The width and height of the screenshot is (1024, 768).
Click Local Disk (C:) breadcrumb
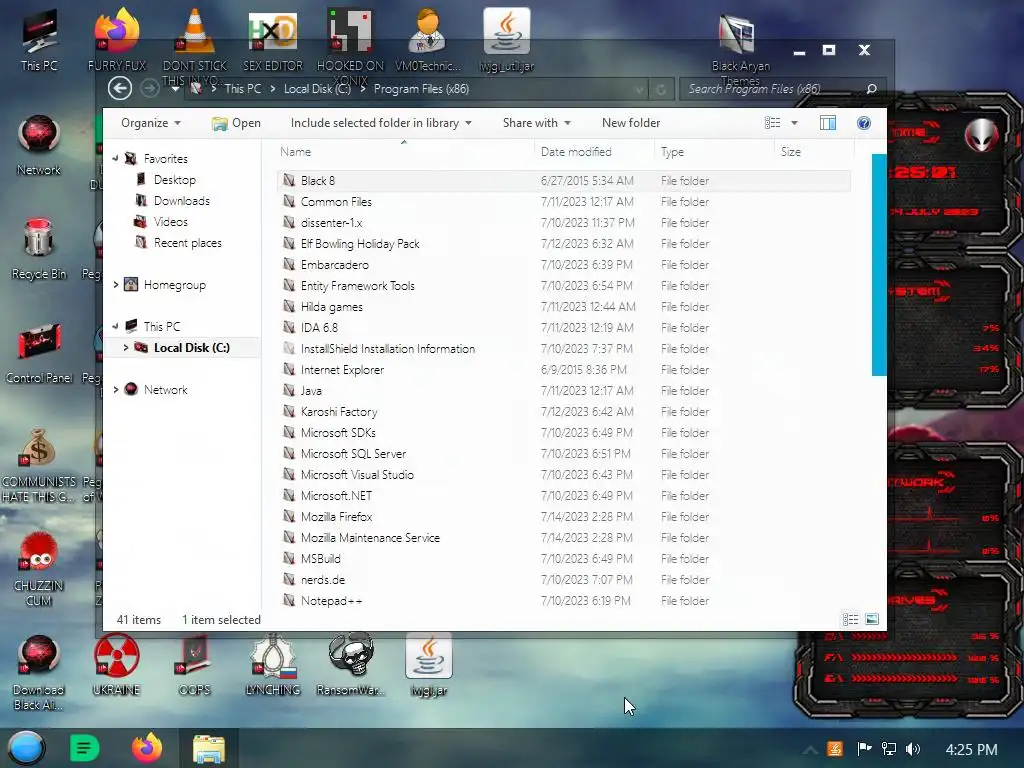point(317,89)
